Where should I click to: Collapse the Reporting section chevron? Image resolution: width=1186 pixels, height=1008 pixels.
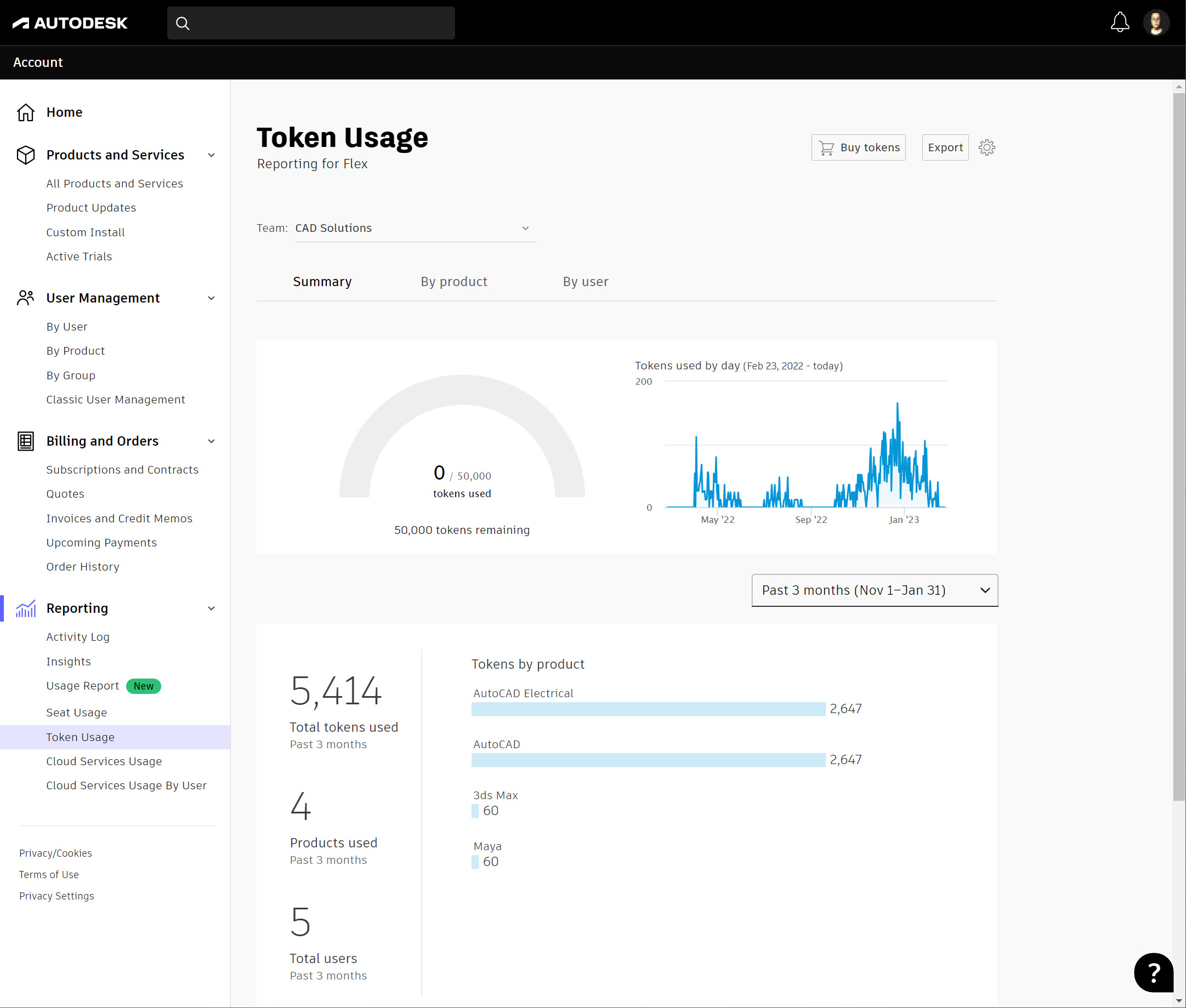tap(212, 608)
